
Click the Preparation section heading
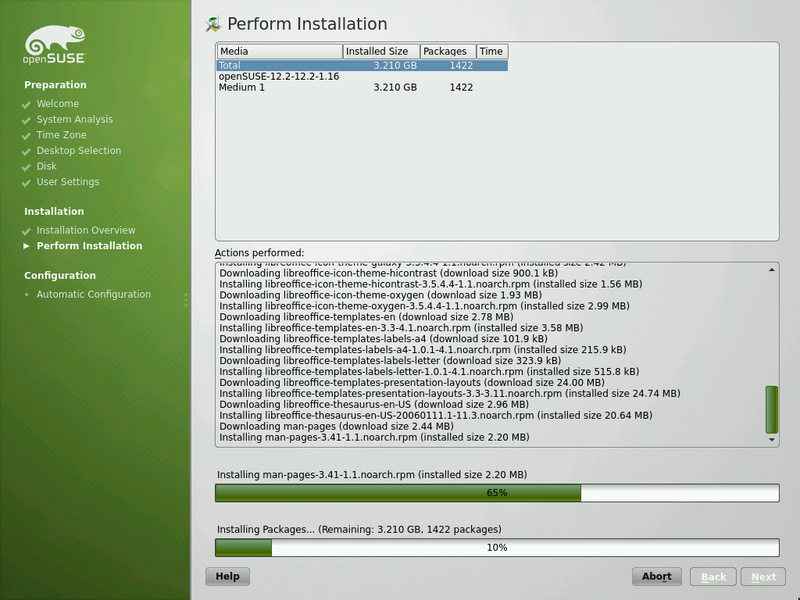(55, 85)
